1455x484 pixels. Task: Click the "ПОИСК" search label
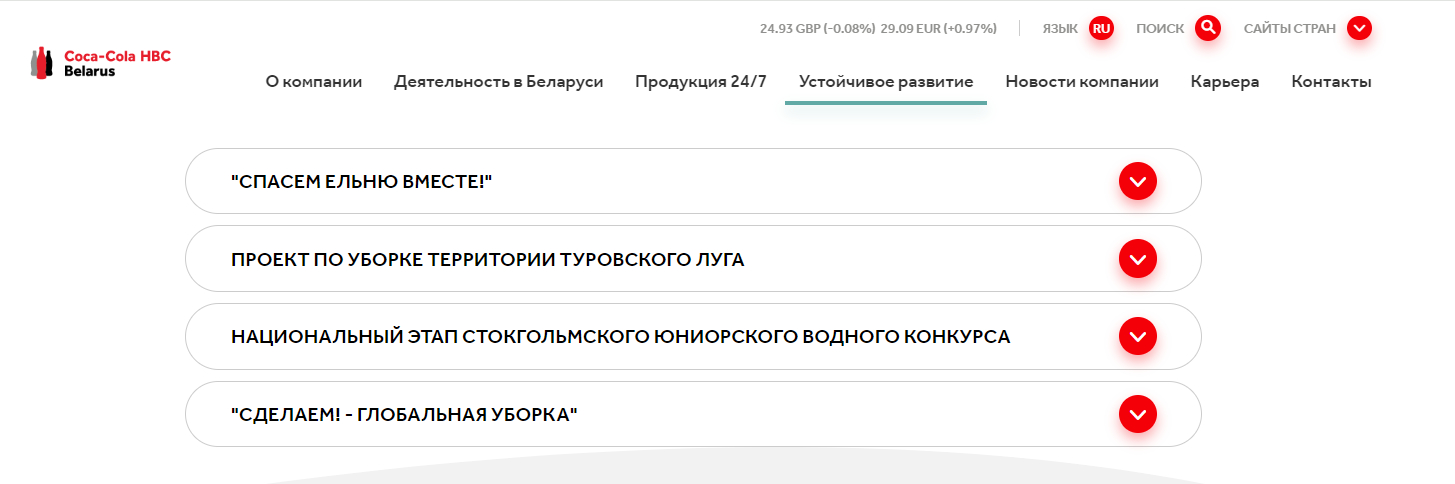[x=1160, y=29]
